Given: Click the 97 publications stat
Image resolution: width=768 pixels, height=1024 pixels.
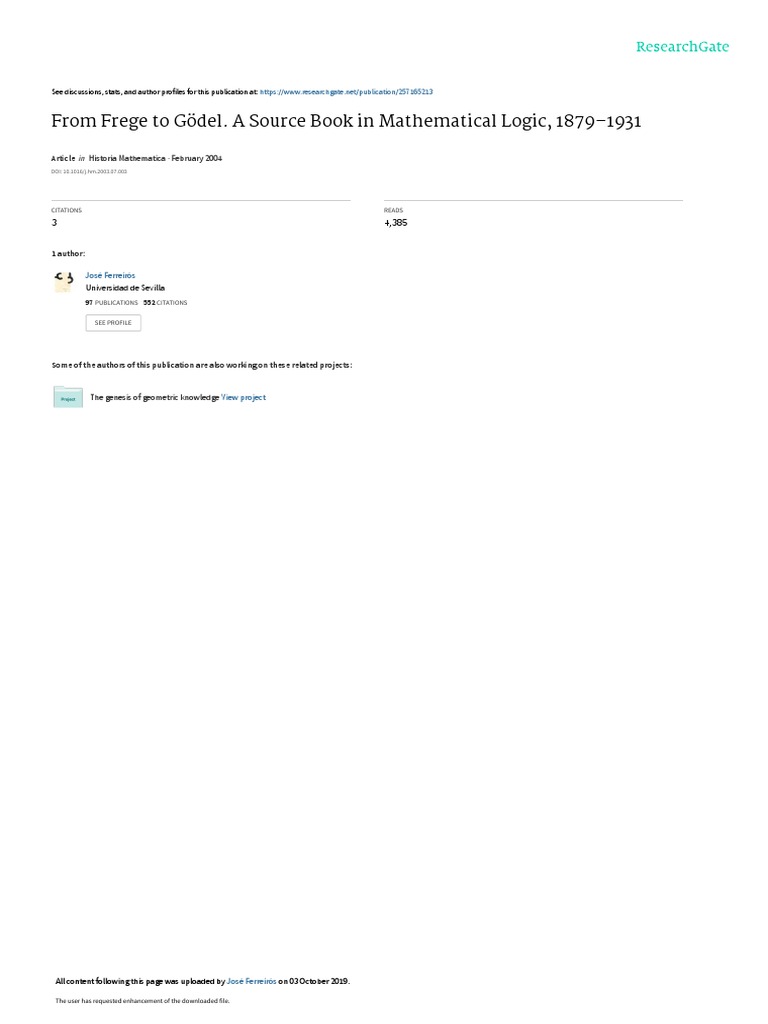Looking at the screenshot, I should point(112,303).
